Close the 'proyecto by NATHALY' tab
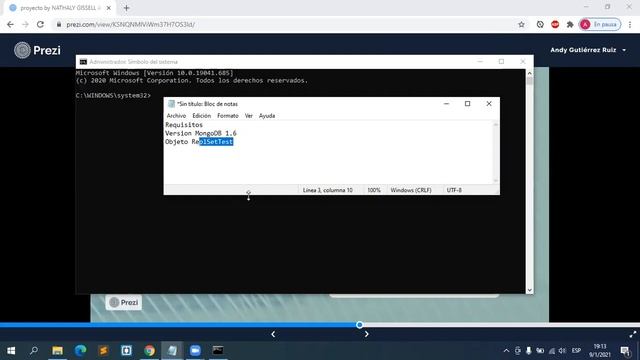Viewport: 640px width, 360px height. pos(109,8)
